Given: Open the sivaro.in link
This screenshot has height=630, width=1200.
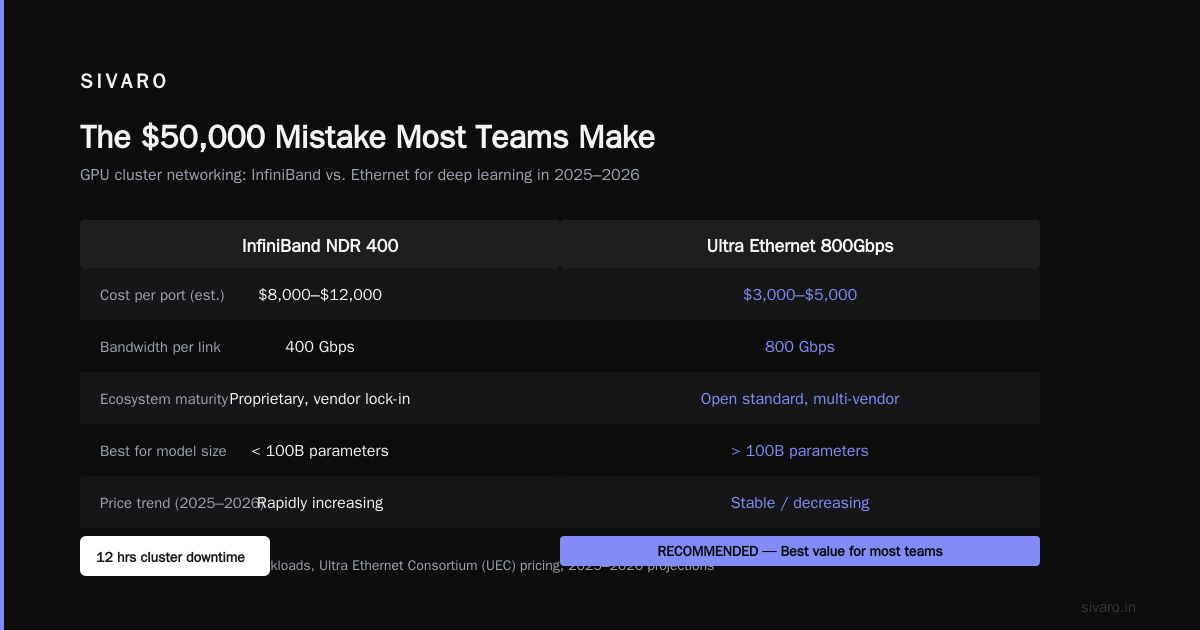Looking at the screenshot, I should tap(1108, 607).
